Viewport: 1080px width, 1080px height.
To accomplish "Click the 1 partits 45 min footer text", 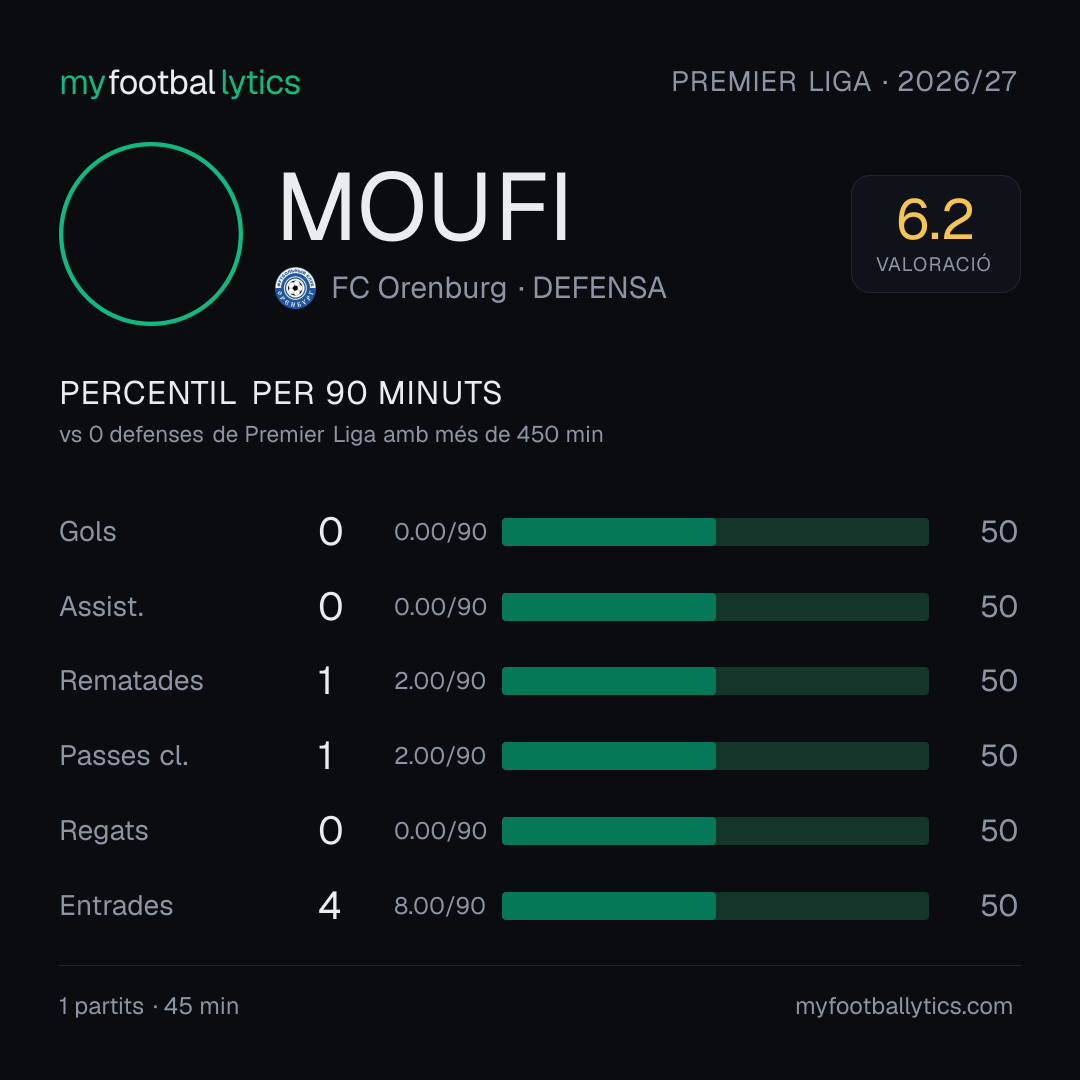I will [149, 1006].
